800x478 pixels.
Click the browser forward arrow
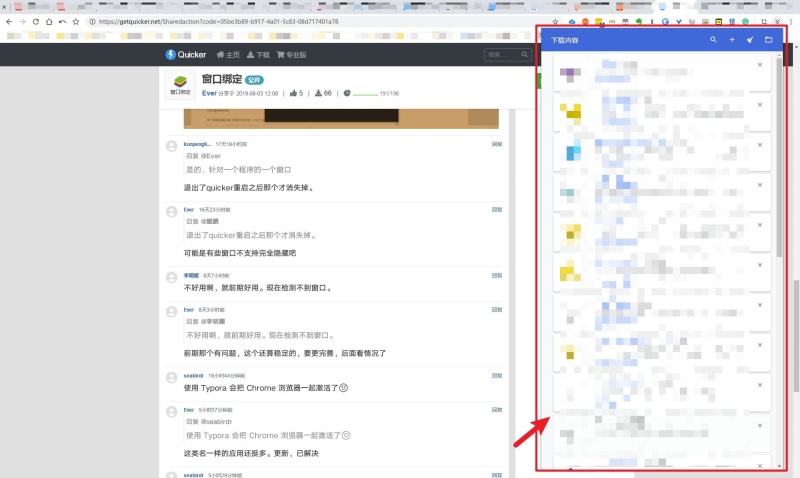click(x=22, y=22)
